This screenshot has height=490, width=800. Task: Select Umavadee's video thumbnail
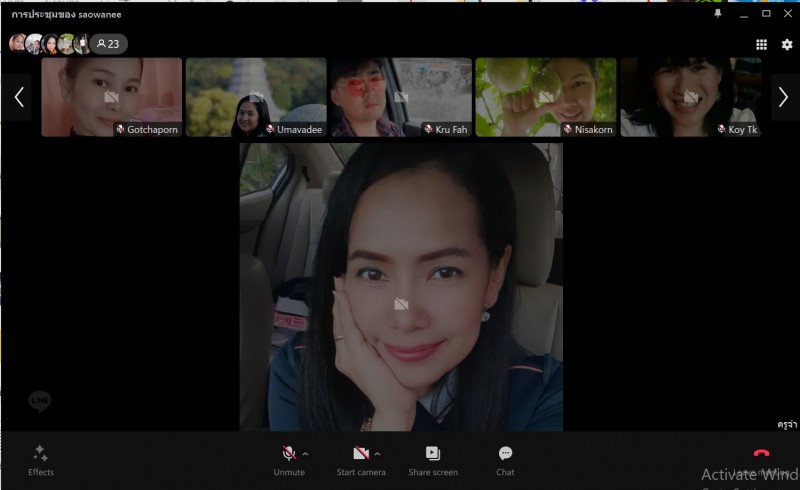(256, 97)
